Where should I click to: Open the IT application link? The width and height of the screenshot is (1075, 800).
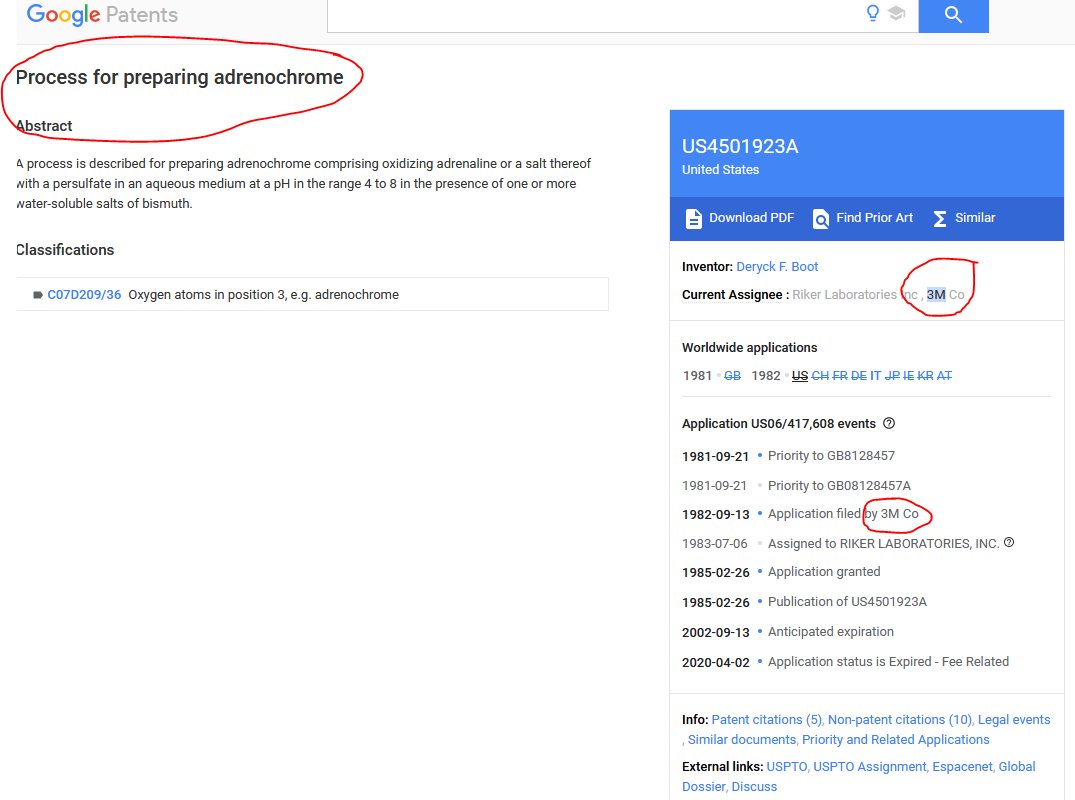[x=875, y=376]
